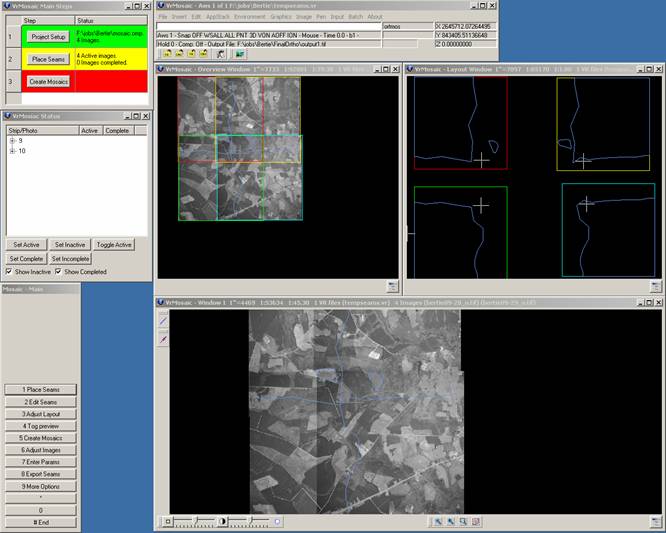The image size is (666, 533).
Task: Select the yellow-bordered image in the Layout Window
Action: [603, 124]
